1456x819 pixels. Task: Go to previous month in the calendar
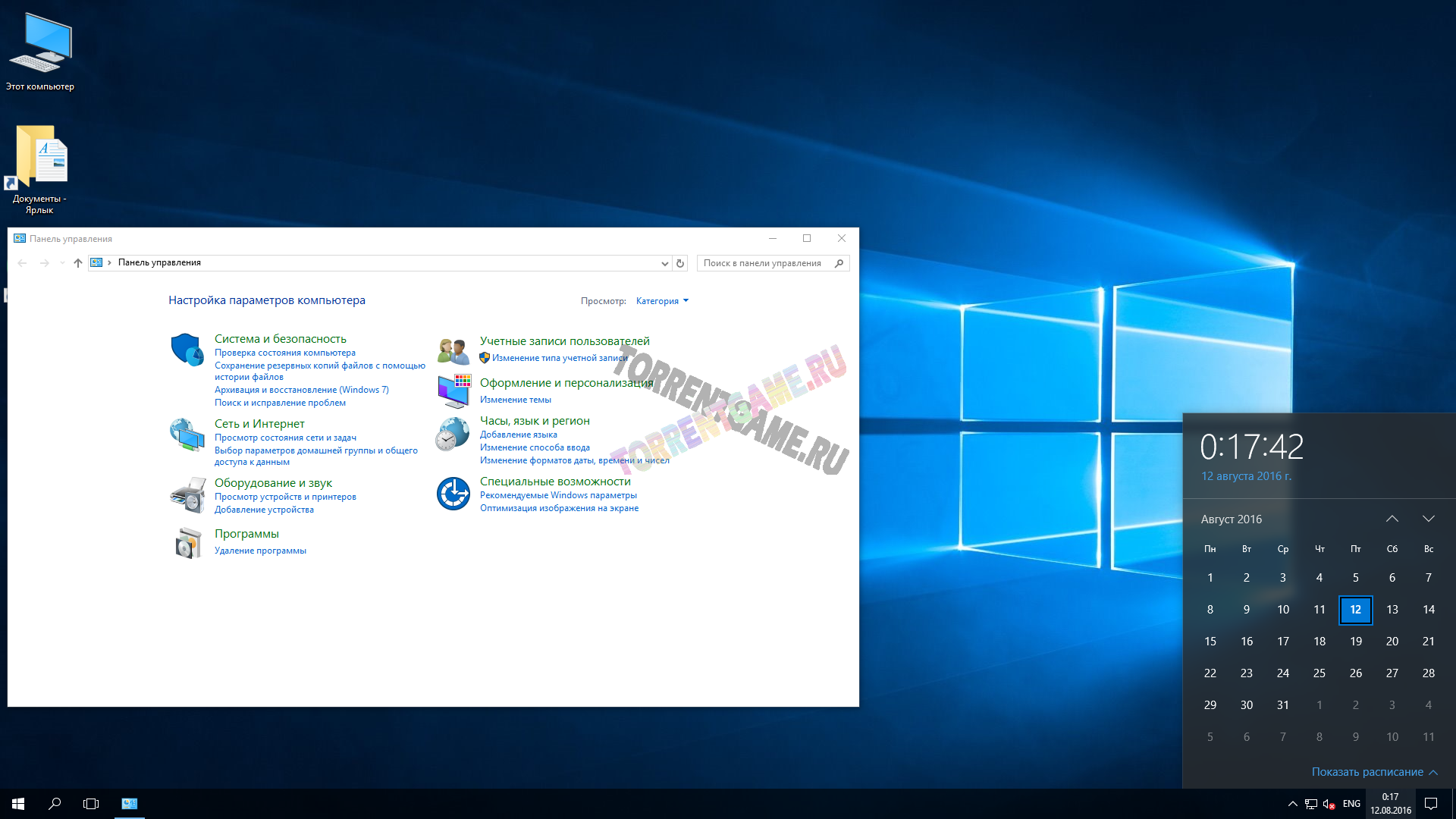coord(1392,519)
